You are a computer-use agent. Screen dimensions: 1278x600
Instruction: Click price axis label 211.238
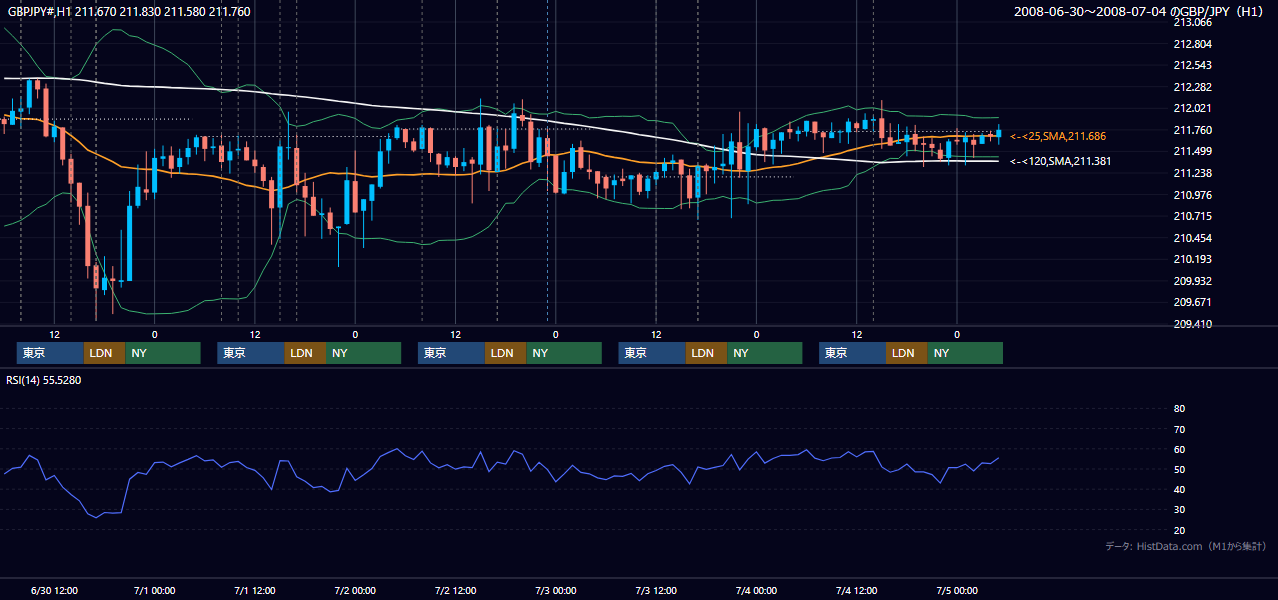pos(1191,173)
